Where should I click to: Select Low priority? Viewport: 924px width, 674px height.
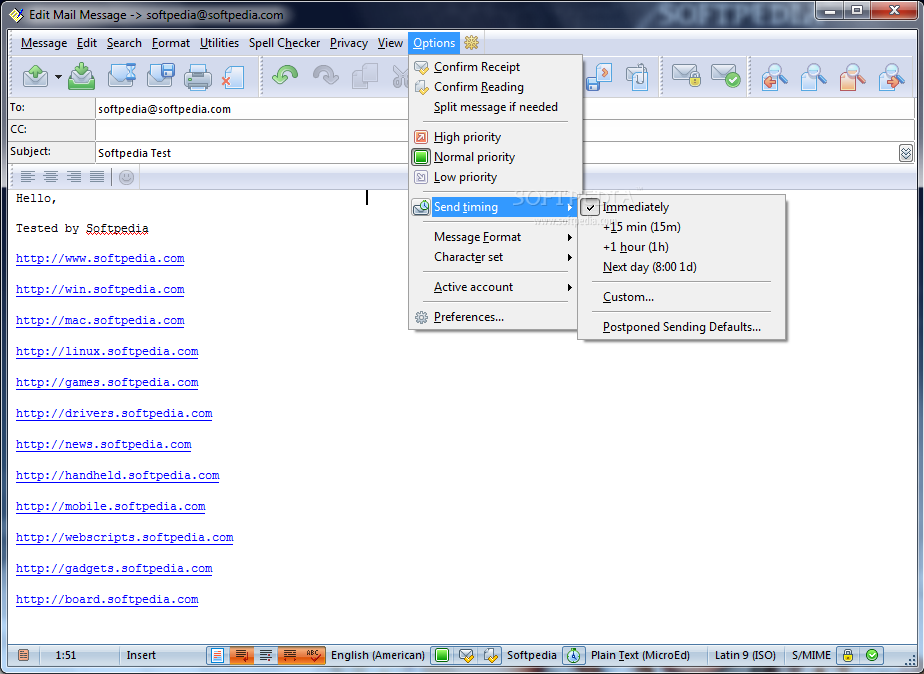click(493, 177)
